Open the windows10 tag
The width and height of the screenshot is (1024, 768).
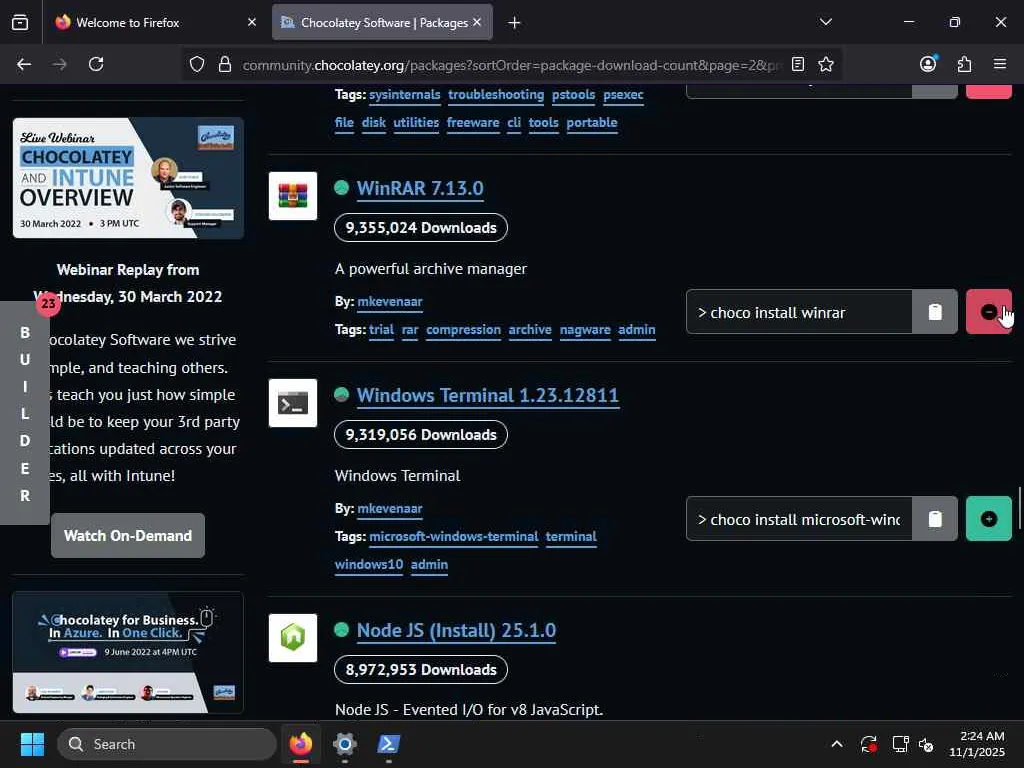point(369,565)
